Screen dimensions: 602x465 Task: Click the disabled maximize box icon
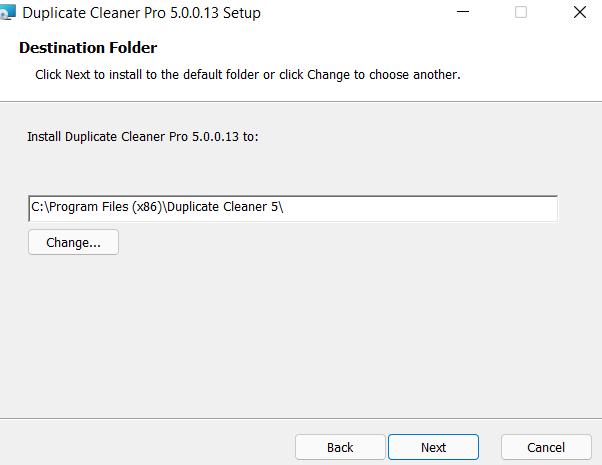tap(521, 12)
